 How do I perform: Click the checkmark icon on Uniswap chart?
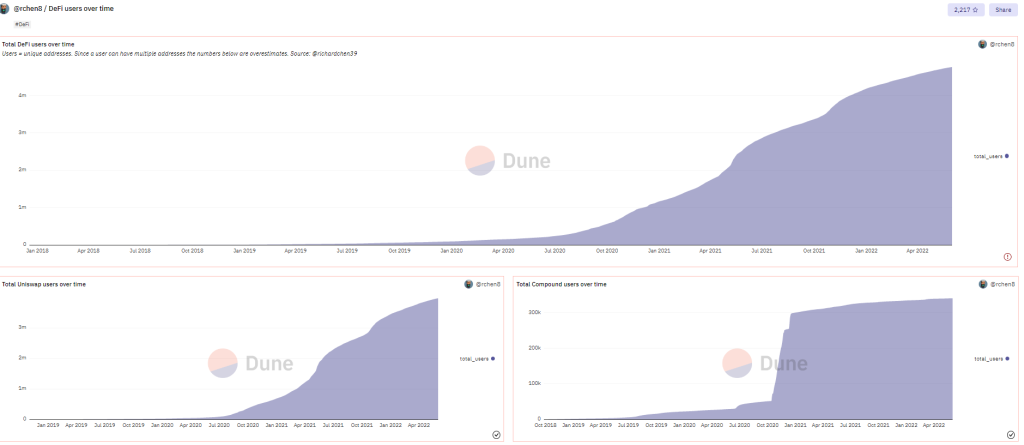pyautogui.click(x=496, y=434)
